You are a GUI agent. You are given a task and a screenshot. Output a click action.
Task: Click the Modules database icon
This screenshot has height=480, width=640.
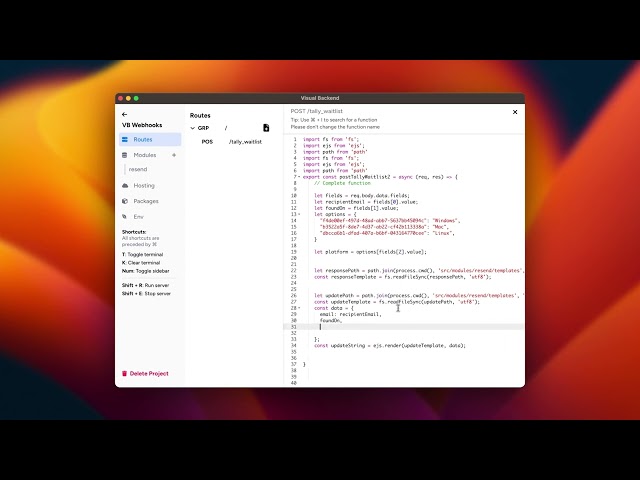pyautogui.click(x=124, y=155)
